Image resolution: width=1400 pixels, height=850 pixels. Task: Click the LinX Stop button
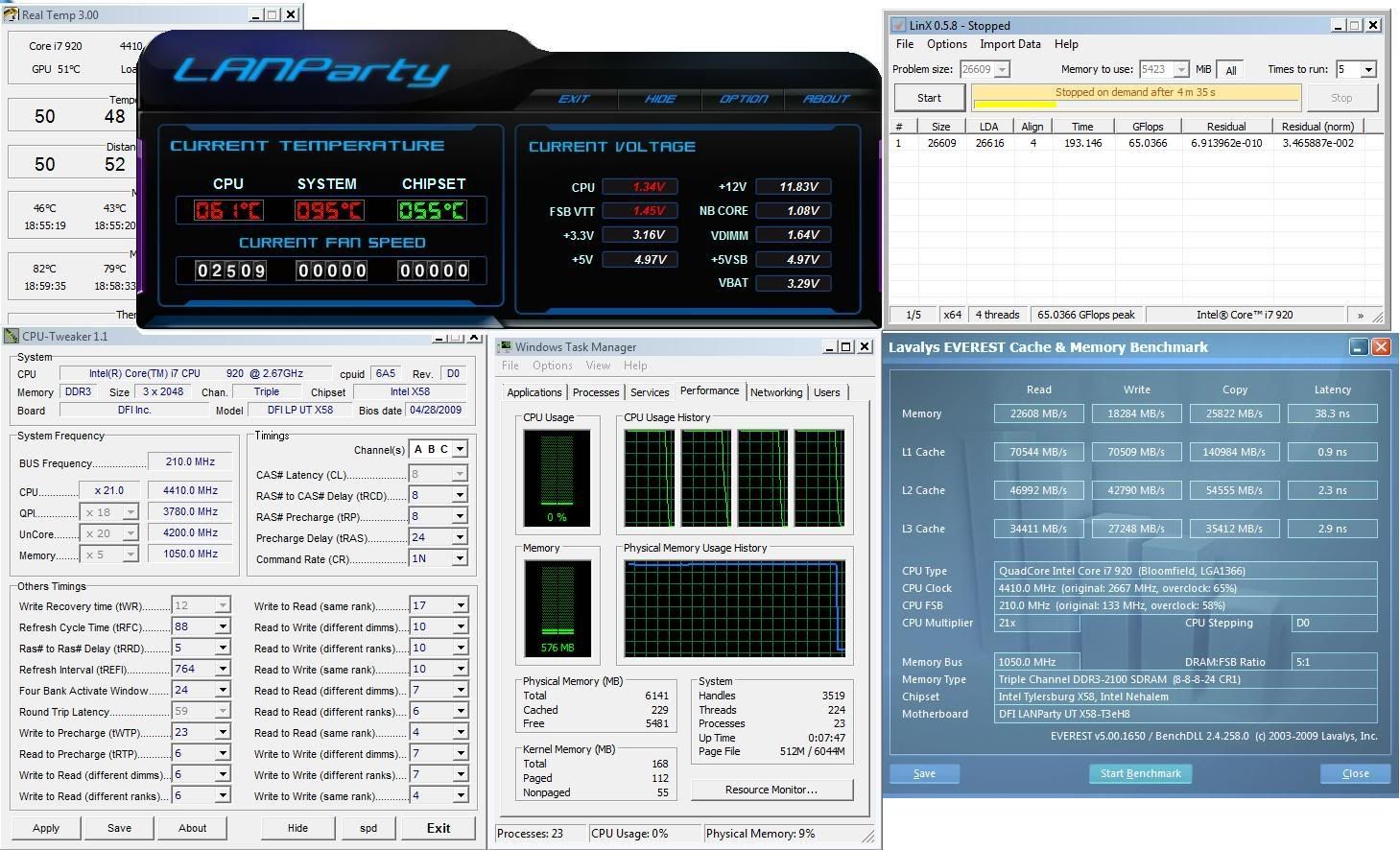point(1341,98)
